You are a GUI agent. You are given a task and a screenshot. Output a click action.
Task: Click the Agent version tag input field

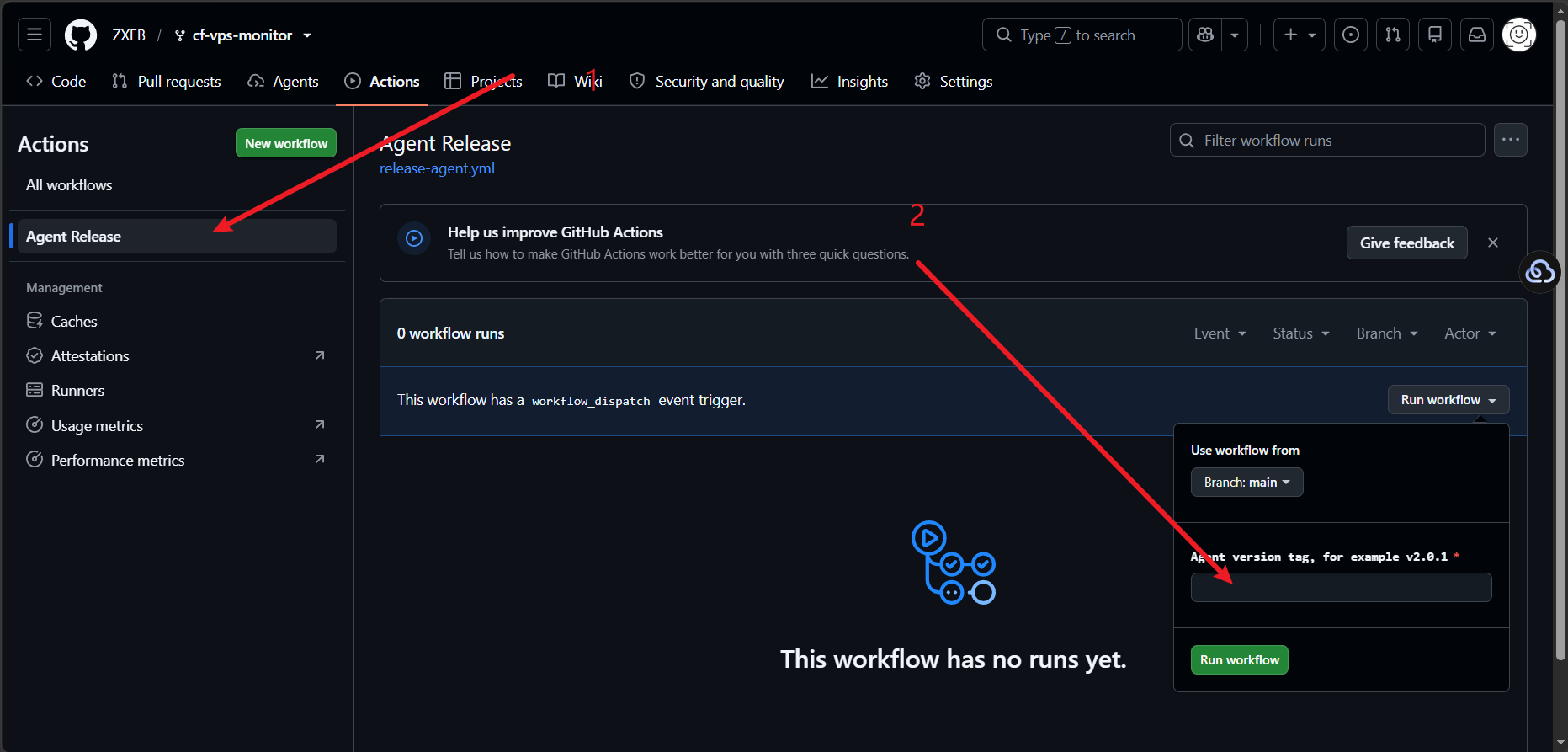[x=1341, y=587]
